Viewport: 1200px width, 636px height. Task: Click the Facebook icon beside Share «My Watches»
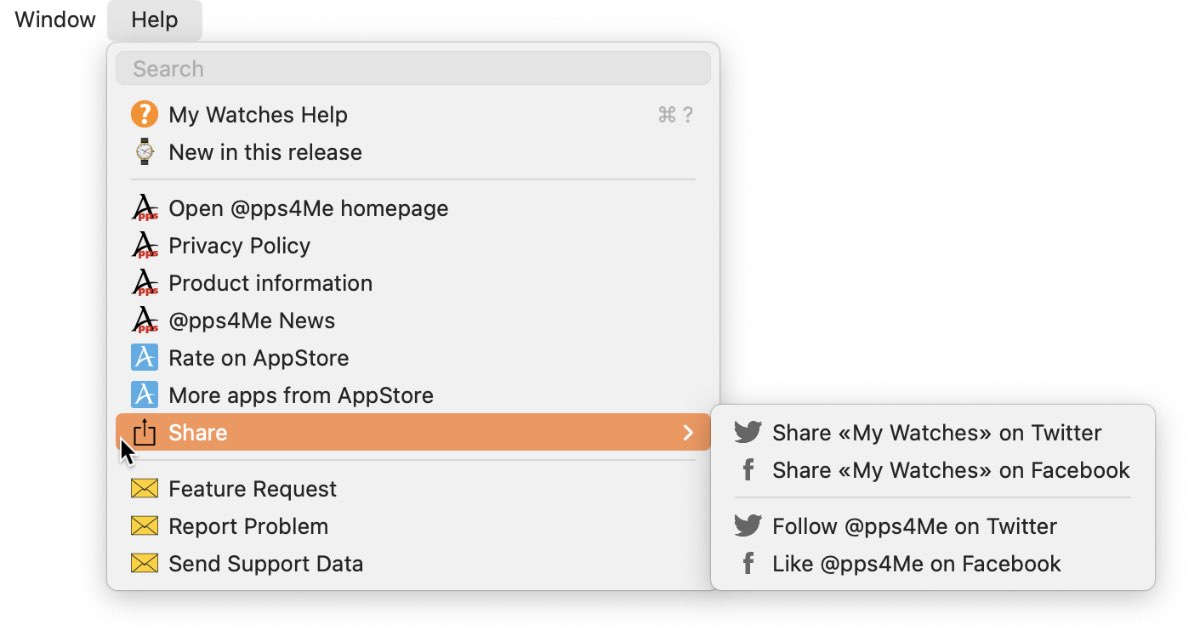click(x=748, y=470)
